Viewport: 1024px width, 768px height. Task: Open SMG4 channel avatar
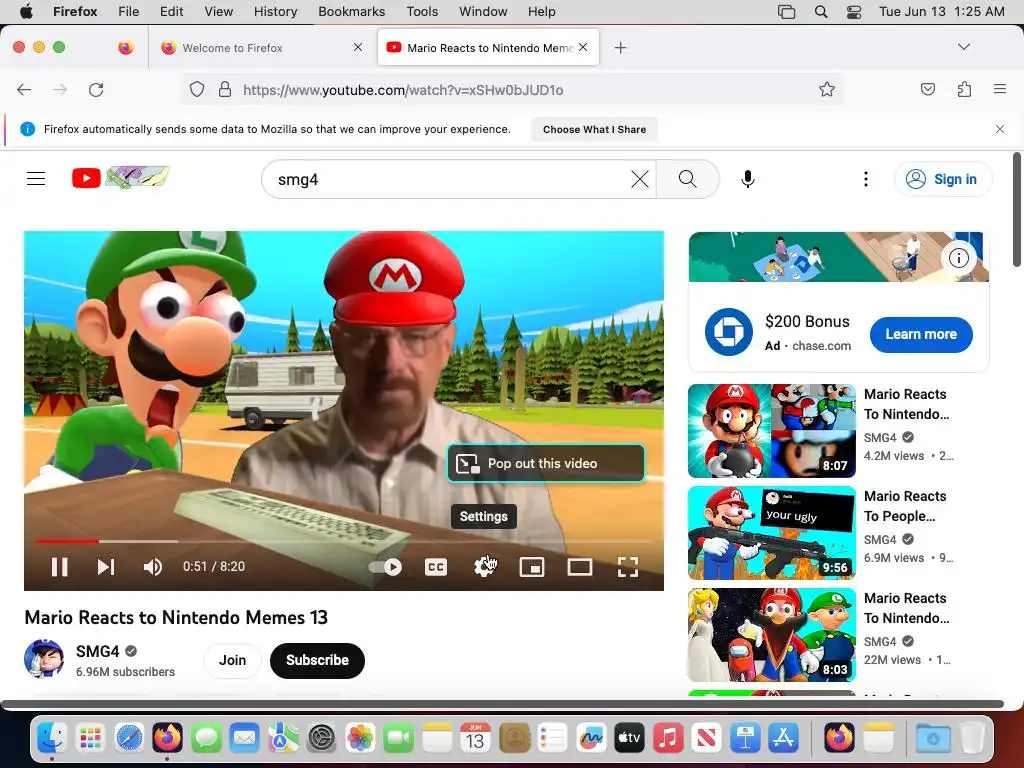44,660
